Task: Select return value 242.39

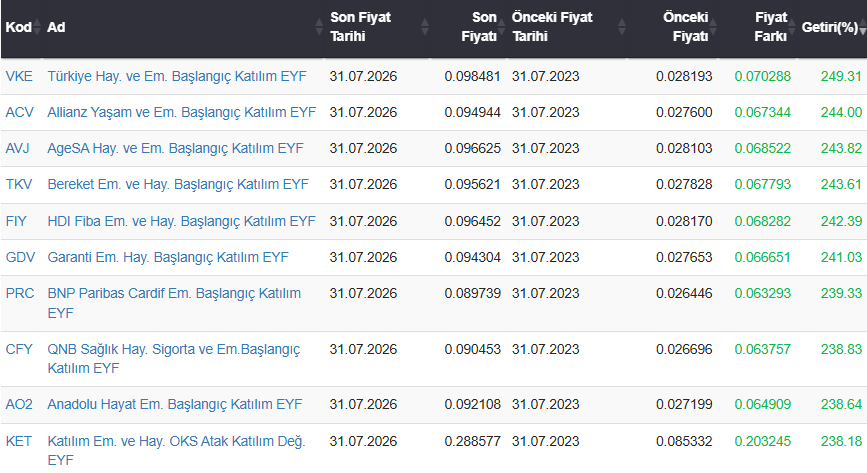Action: coord(841,221)
